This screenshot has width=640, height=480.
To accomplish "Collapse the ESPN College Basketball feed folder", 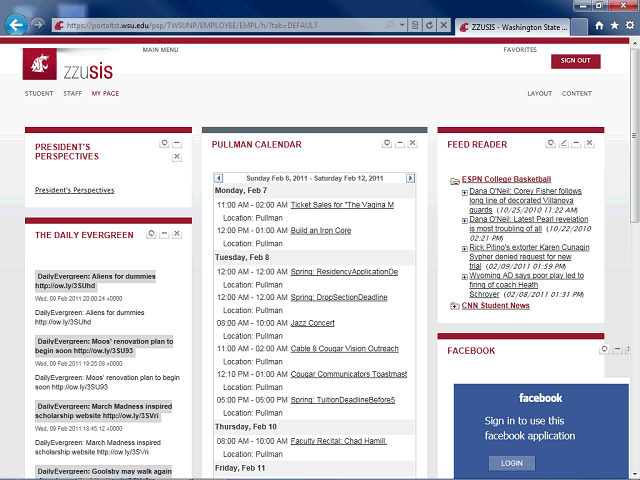I will click(454, 180).
